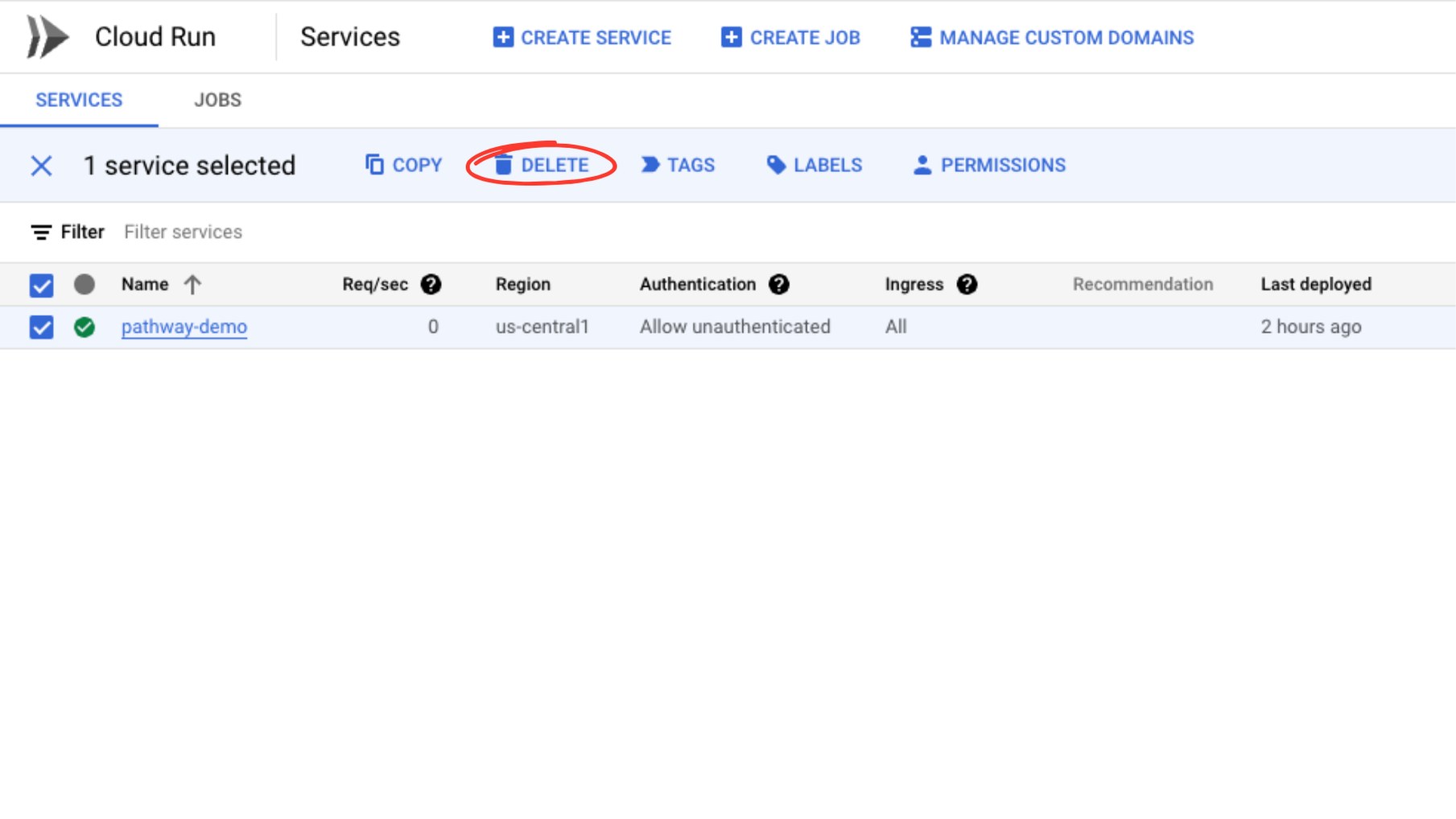Switch to the Jobs tab
The height and width of the screenshot is (819, 1456).
click(217, 100)
